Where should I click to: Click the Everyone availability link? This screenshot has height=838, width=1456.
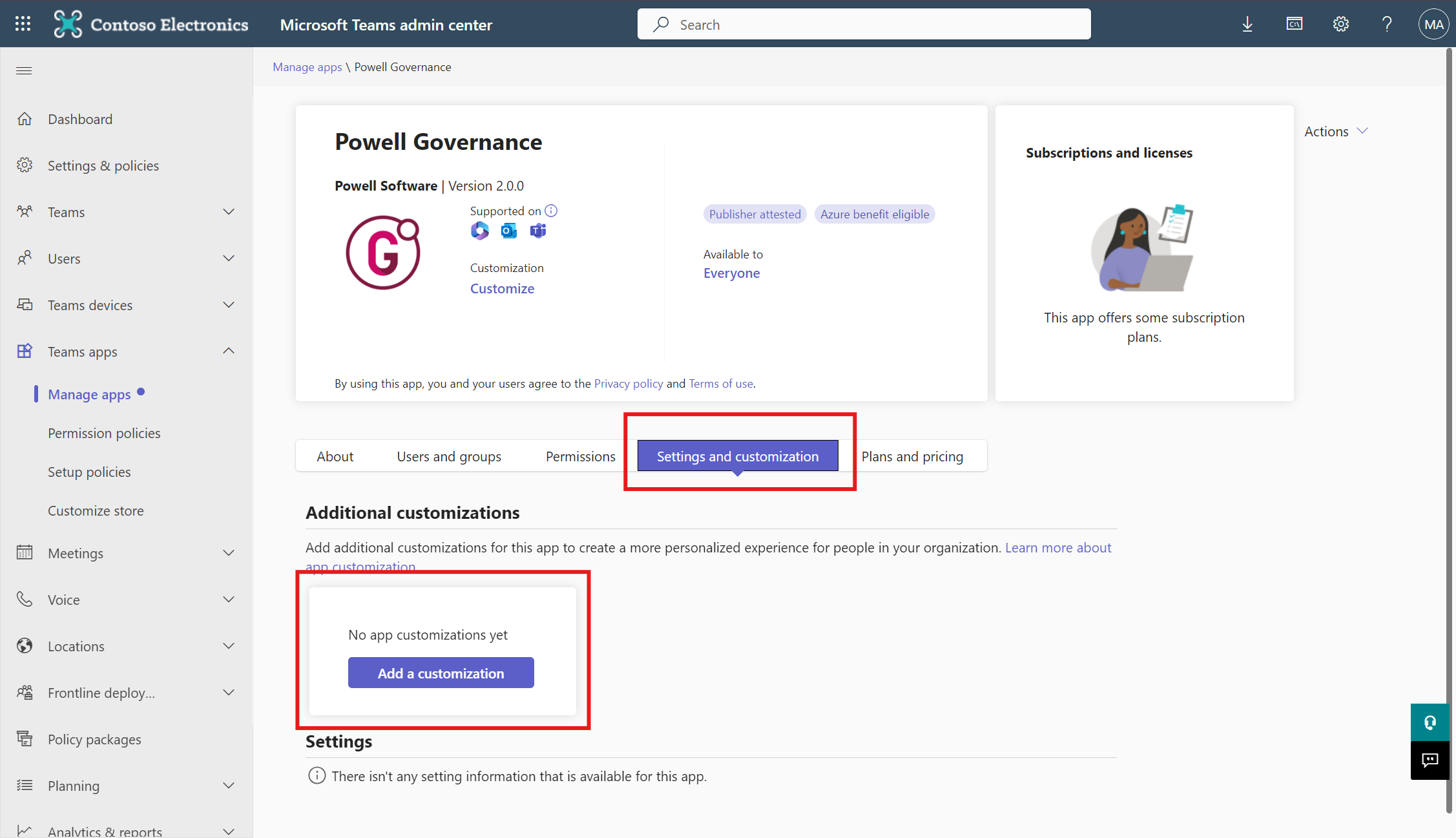click(x=731, y=273)
